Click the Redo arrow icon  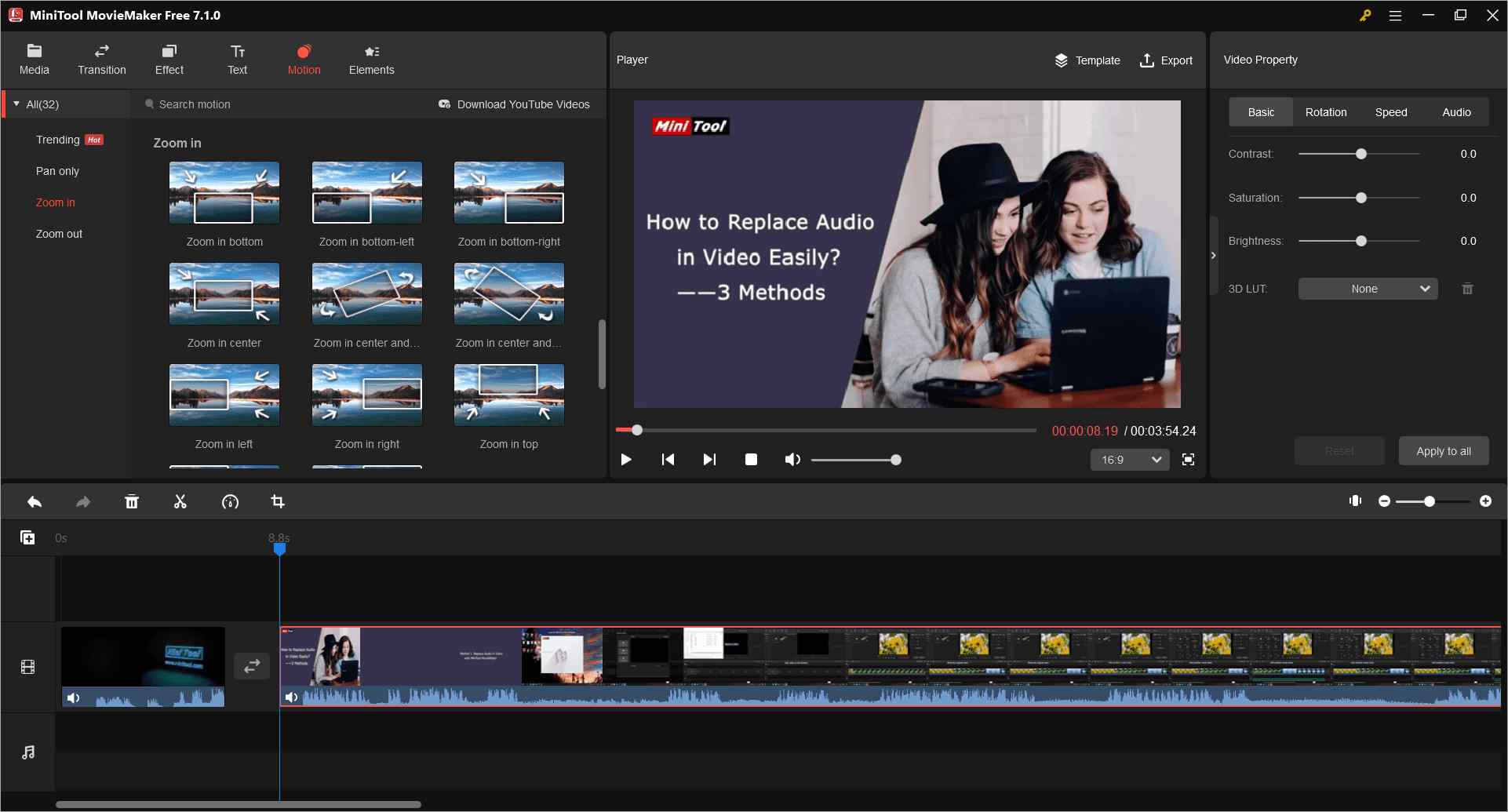click(x=83, y=502)
